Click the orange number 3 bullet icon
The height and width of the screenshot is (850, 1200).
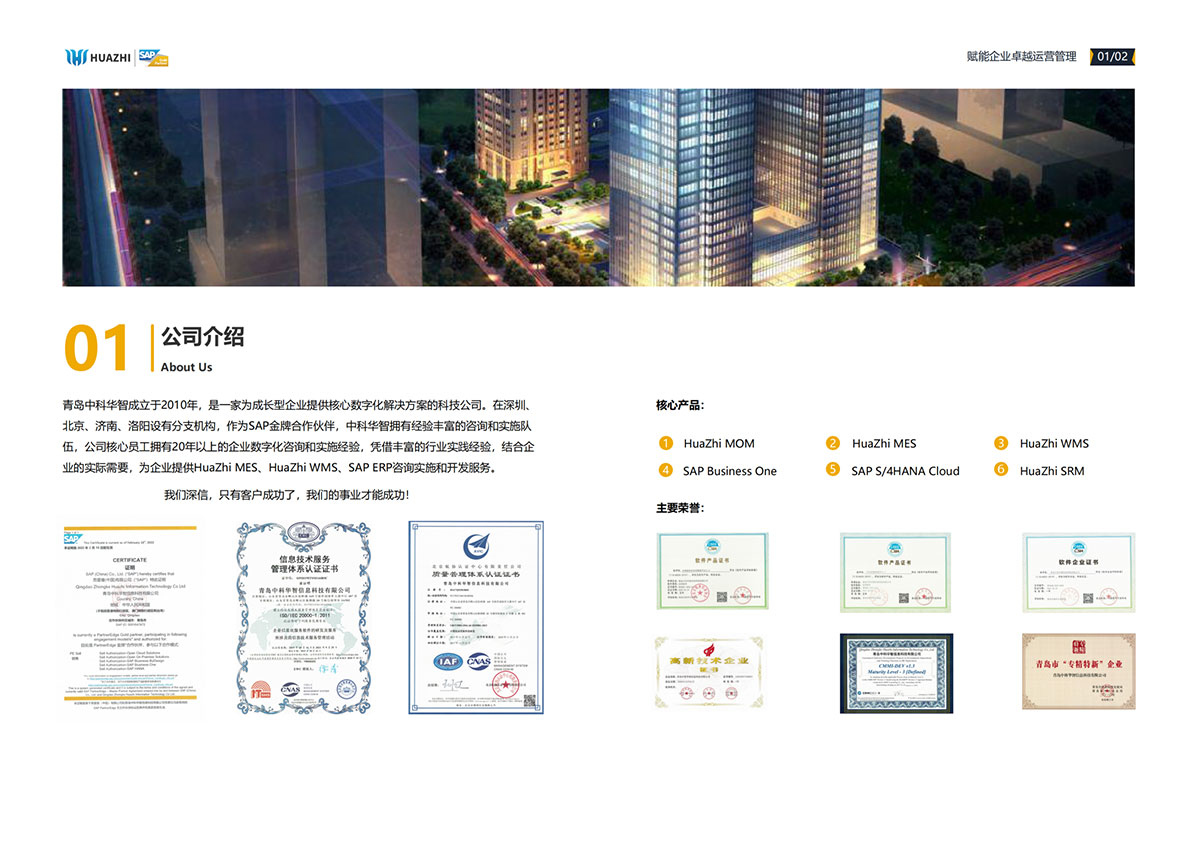tap(1000, 443)
